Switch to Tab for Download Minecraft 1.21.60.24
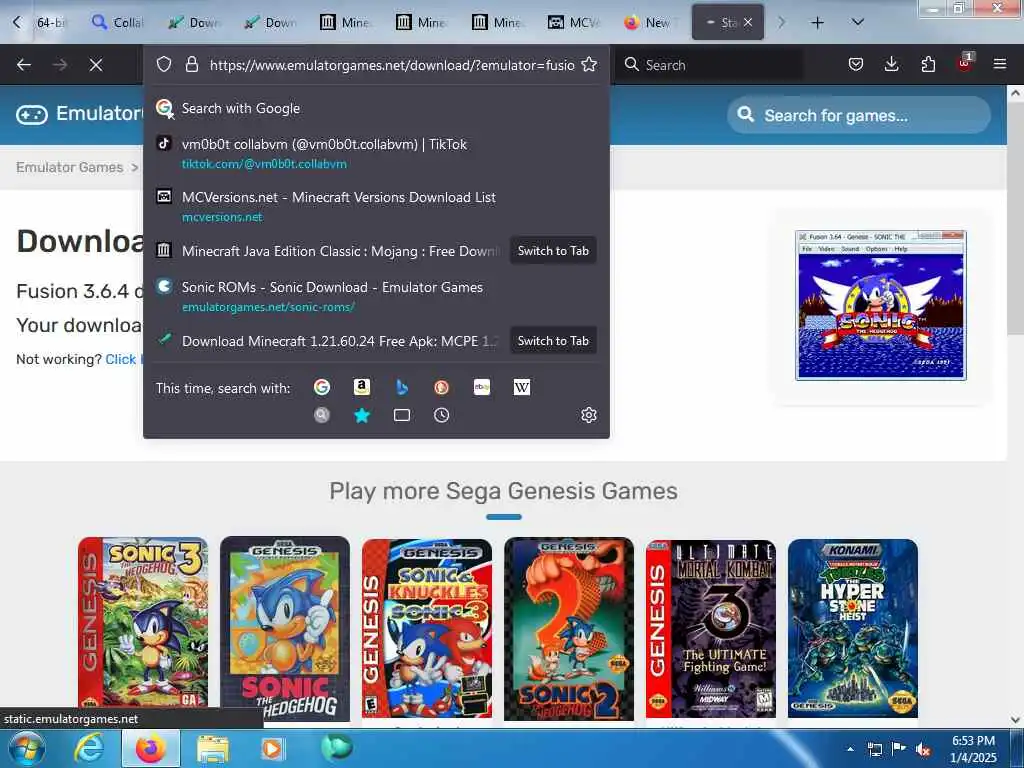Image resolution: width=1024 pixels, height=768 pixels. click(553, 341)
